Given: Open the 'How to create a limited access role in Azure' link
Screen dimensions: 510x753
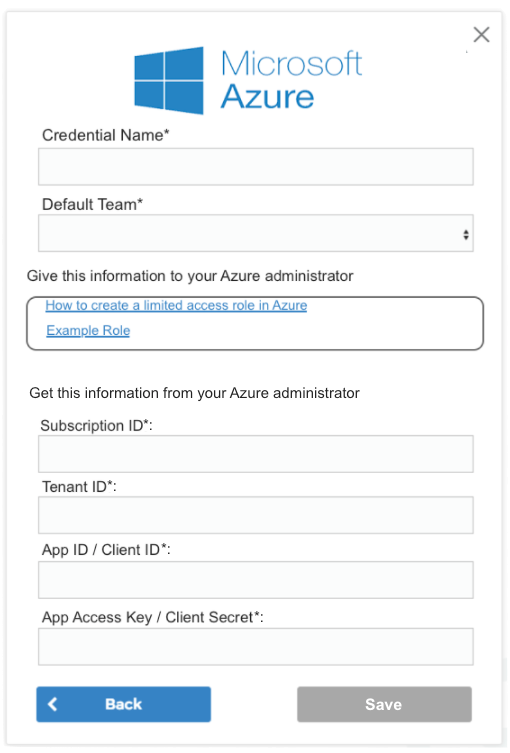Looking at the screenshot, I should point(176,305).
